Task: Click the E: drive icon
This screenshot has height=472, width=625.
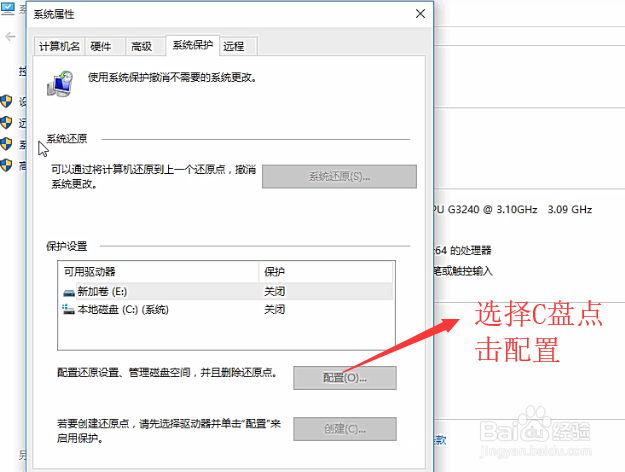Action: click(x=69, y=293)
